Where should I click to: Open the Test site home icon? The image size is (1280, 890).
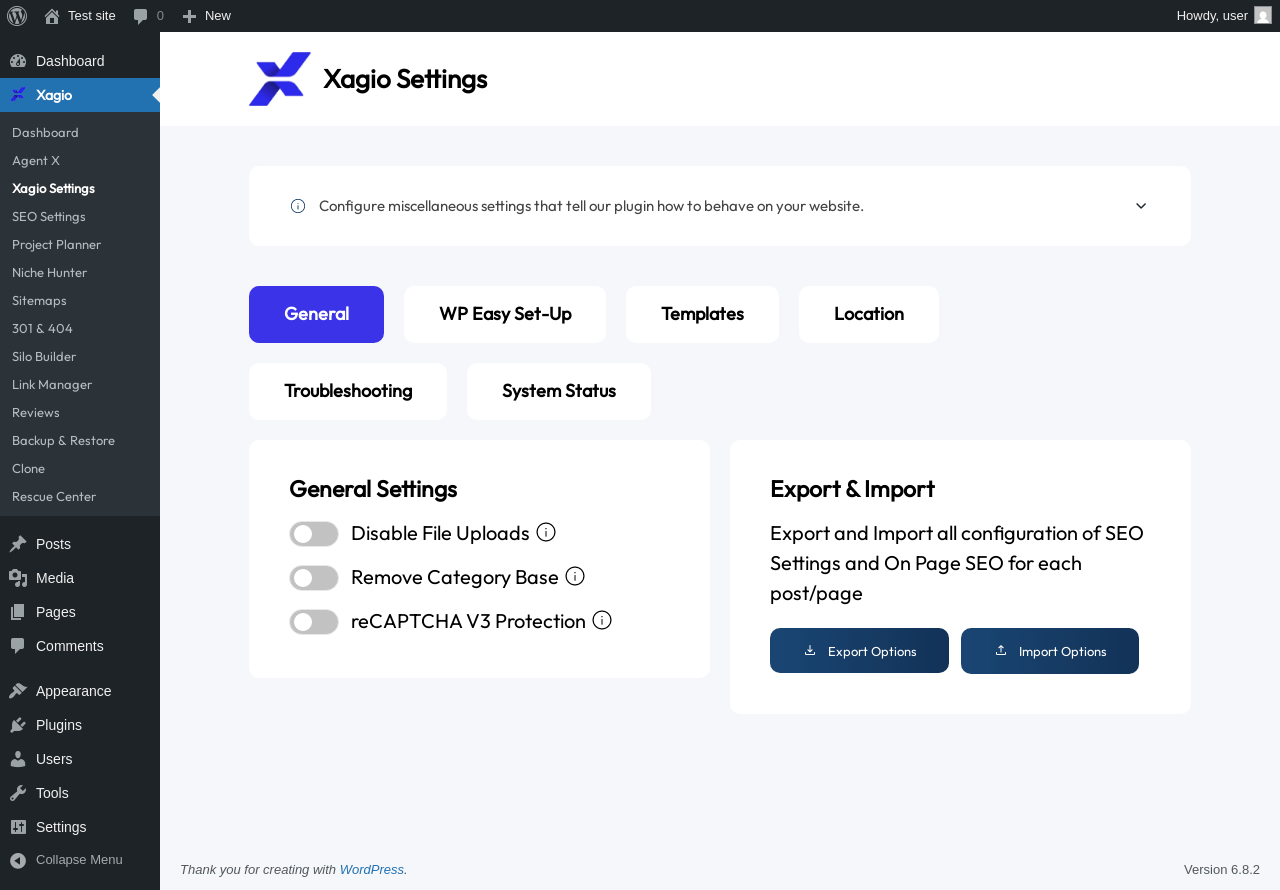(x=52, y=16)
